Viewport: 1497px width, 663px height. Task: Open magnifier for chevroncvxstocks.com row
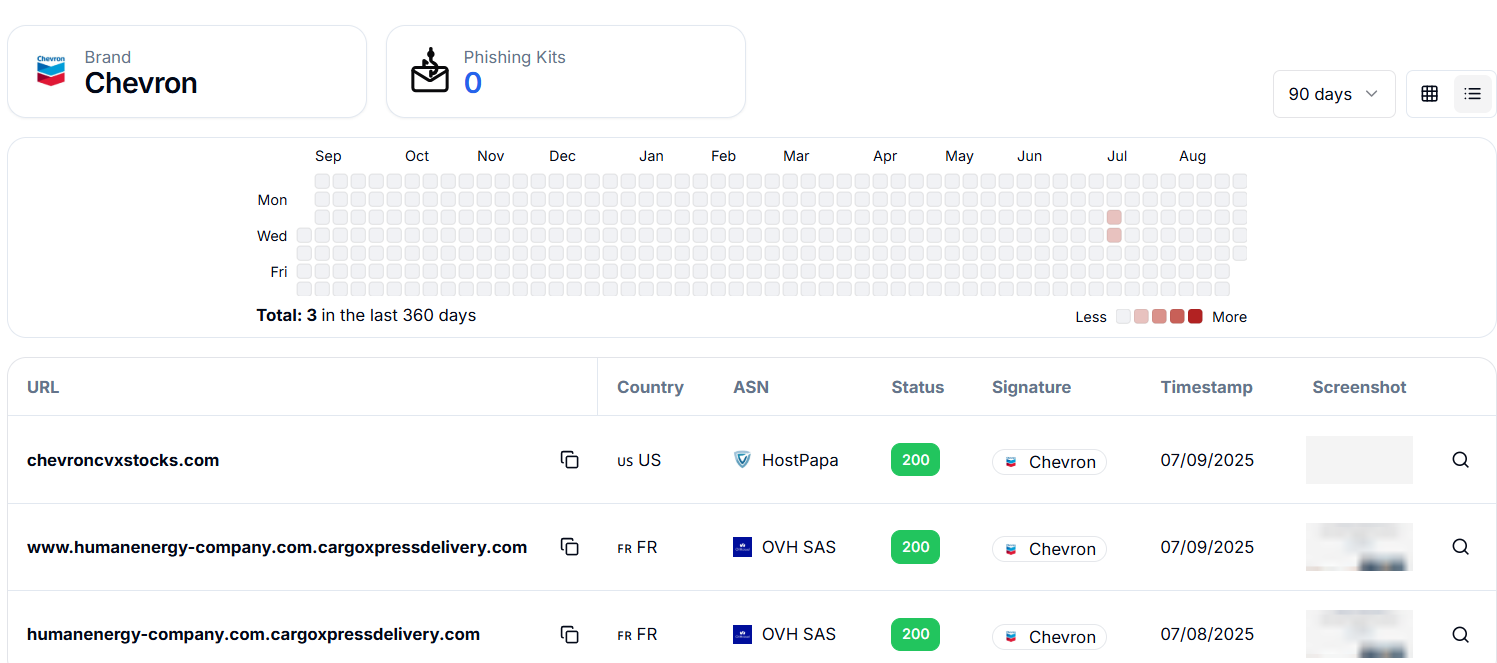point(1460,460)
